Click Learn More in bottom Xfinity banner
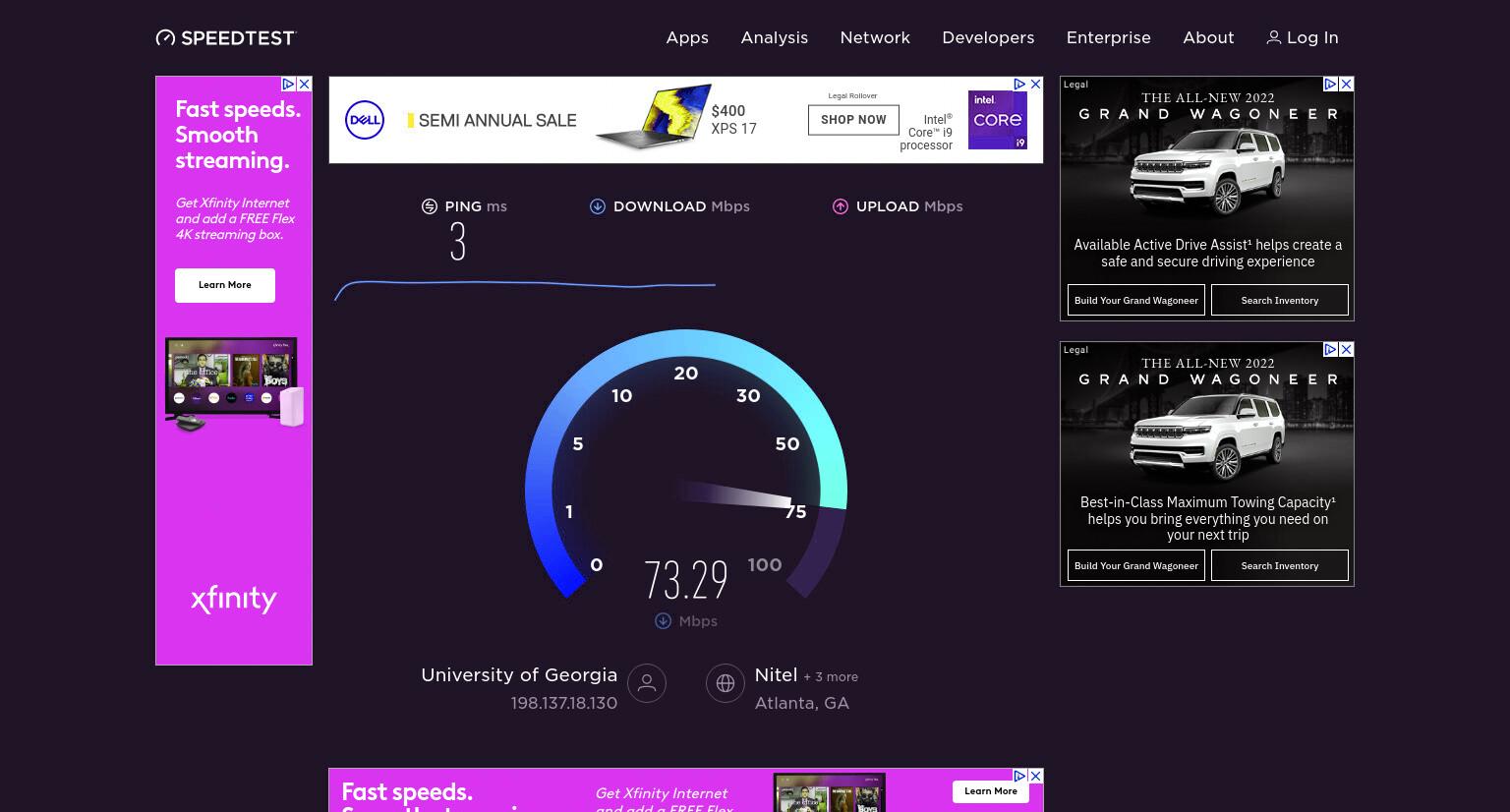The height and width of the screenshot is (812, 1510). point(991,791)
